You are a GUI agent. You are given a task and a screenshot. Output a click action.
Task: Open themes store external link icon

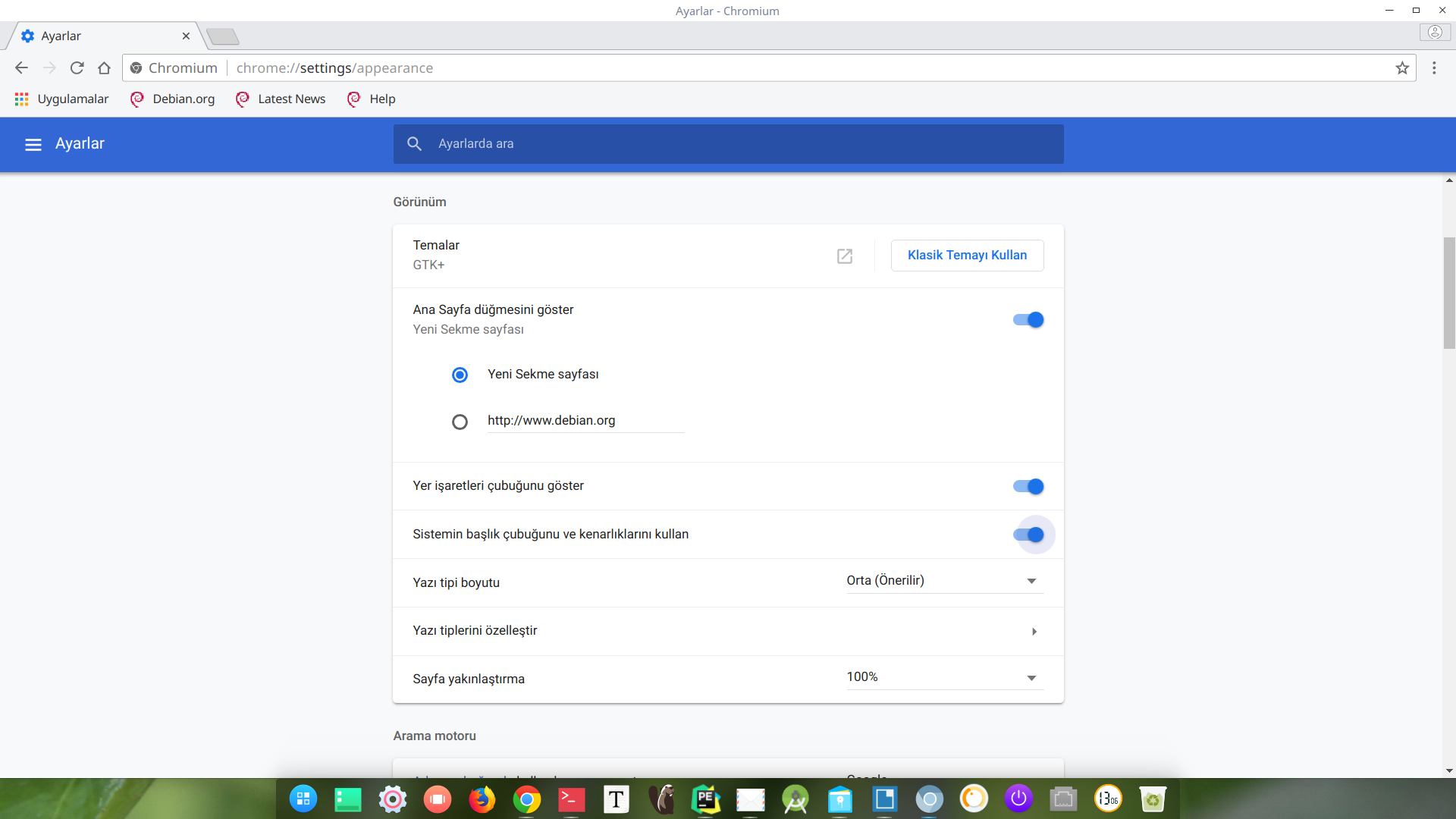(845, 256)
